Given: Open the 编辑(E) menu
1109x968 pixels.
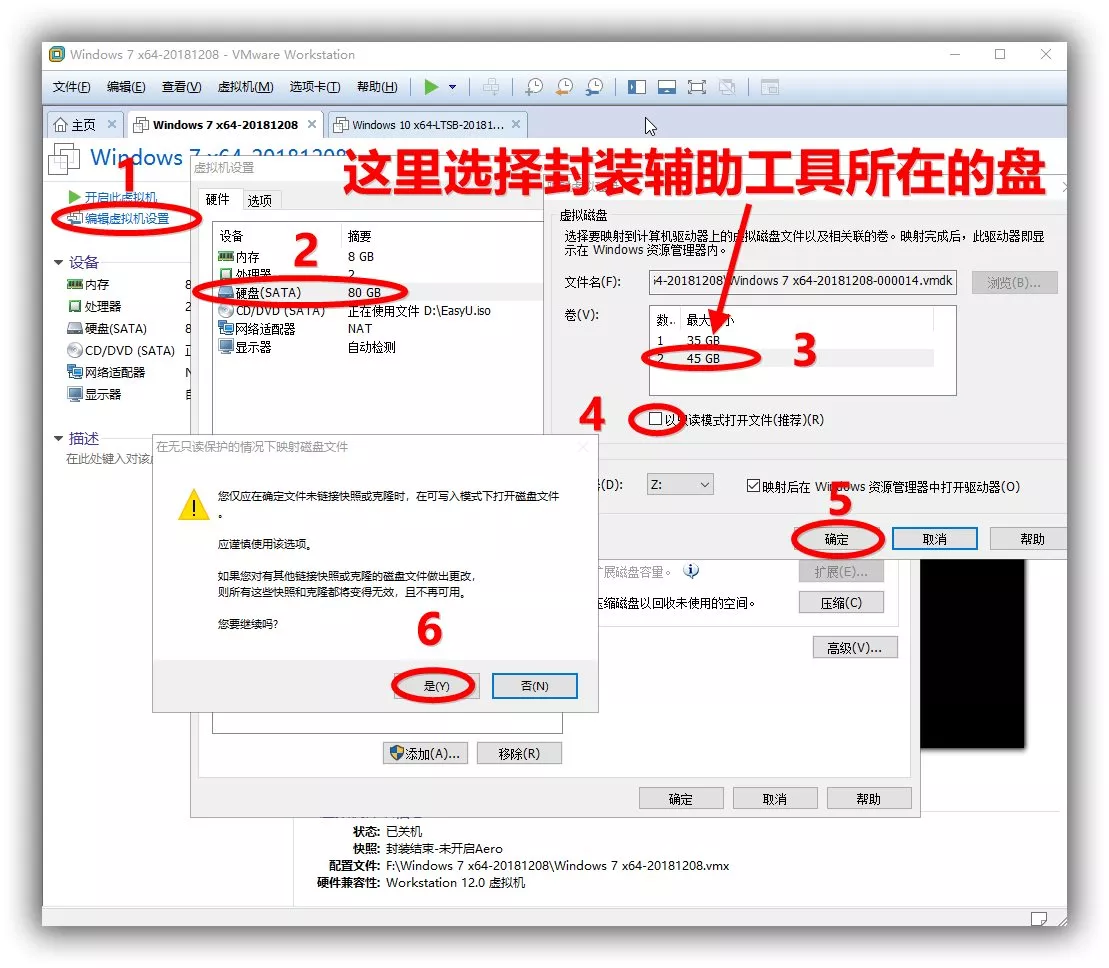Looking at the screenshot, I should 126,87.
